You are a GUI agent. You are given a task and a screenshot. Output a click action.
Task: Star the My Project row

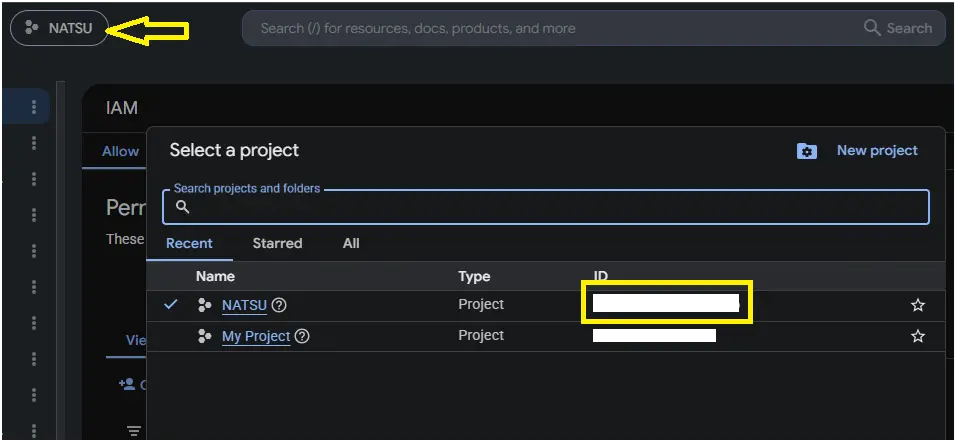point(918,336)
